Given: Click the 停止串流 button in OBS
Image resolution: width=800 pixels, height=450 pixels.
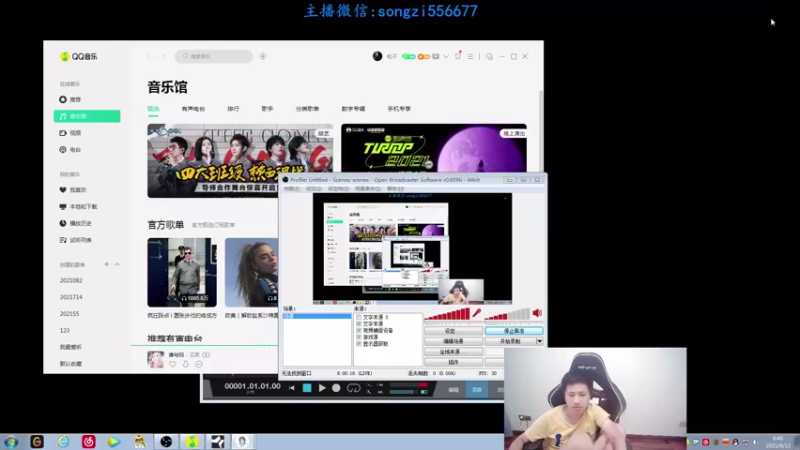Looking at the screenshot, I should coord(514,331).
